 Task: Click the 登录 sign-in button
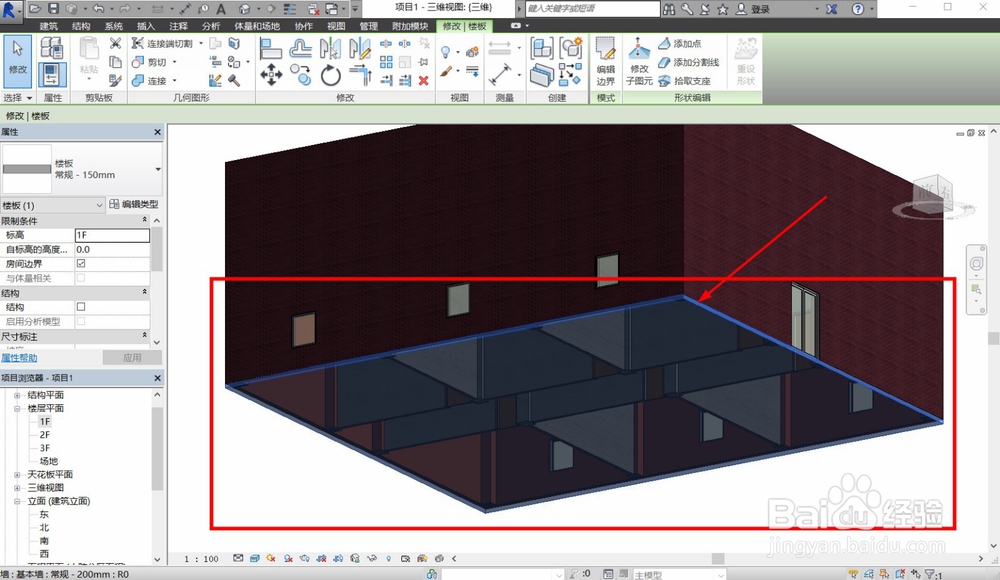[x=753, y=9]
